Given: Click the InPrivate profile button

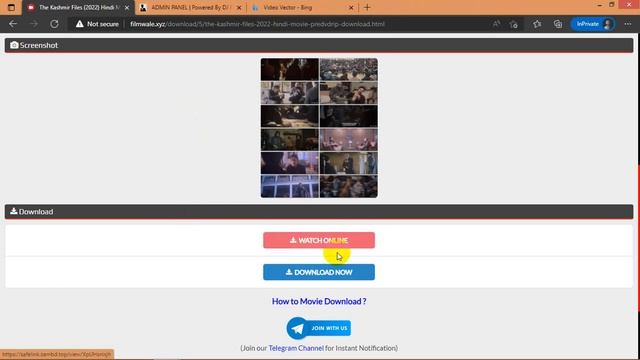Looking at the screenshot, I should coord(593,24).
